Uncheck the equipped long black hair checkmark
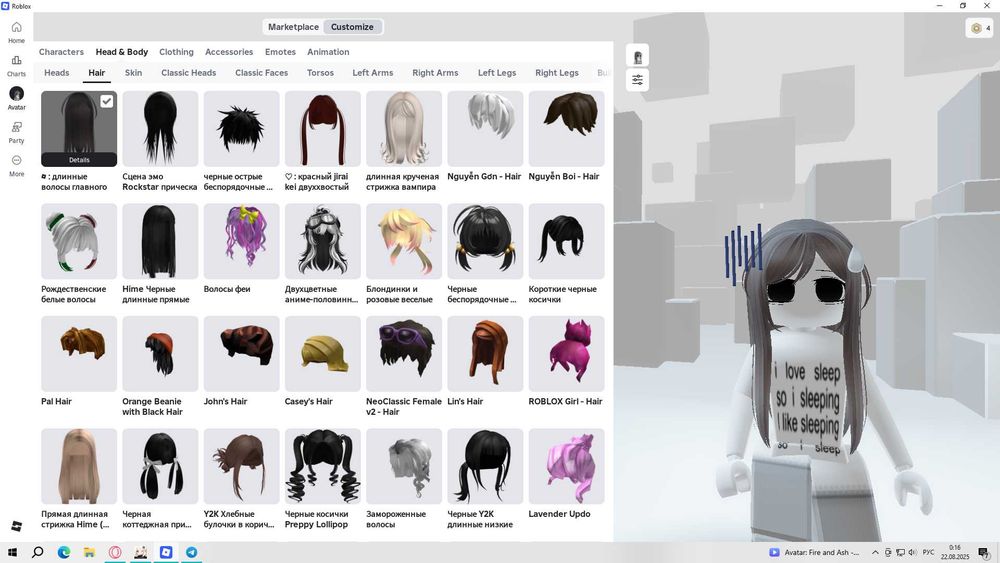1000x563 pixels. pyautogui.click(x=107, y=101)
